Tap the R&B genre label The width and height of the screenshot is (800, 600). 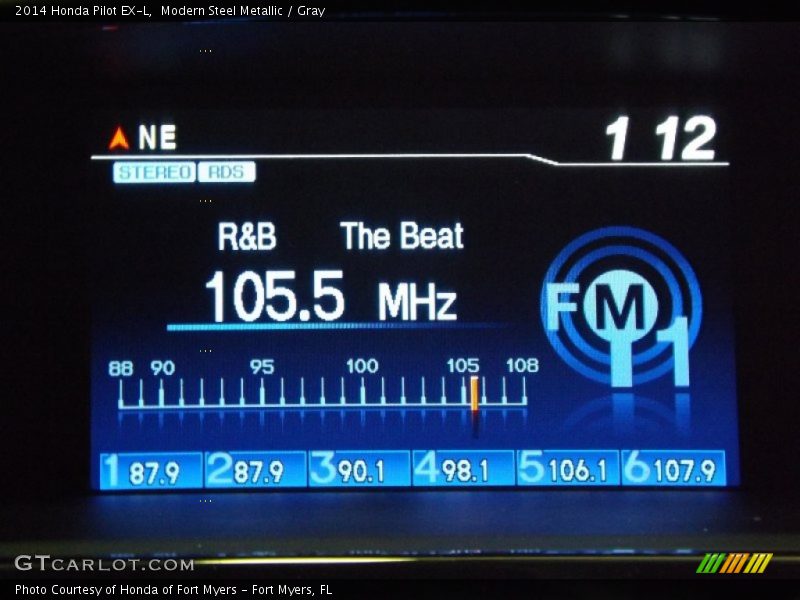pyautogui.click(x=247, y=237)
